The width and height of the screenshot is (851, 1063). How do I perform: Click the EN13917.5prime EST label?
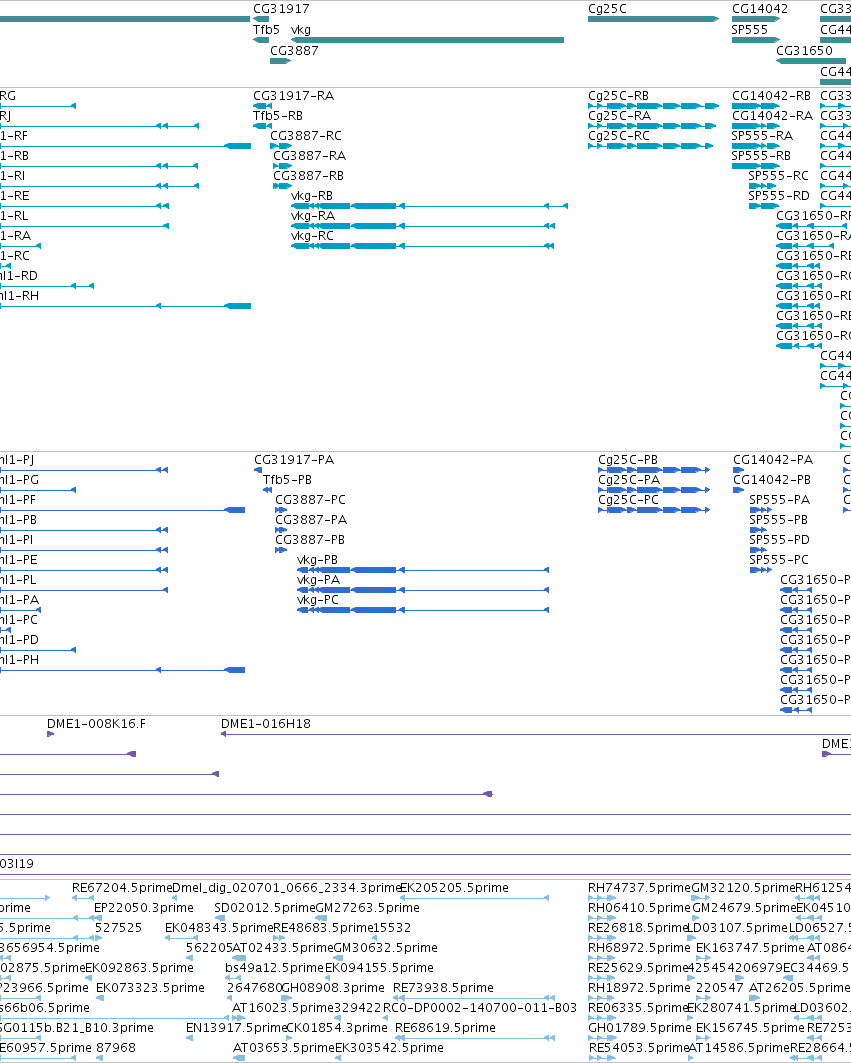pos(237,1028)
